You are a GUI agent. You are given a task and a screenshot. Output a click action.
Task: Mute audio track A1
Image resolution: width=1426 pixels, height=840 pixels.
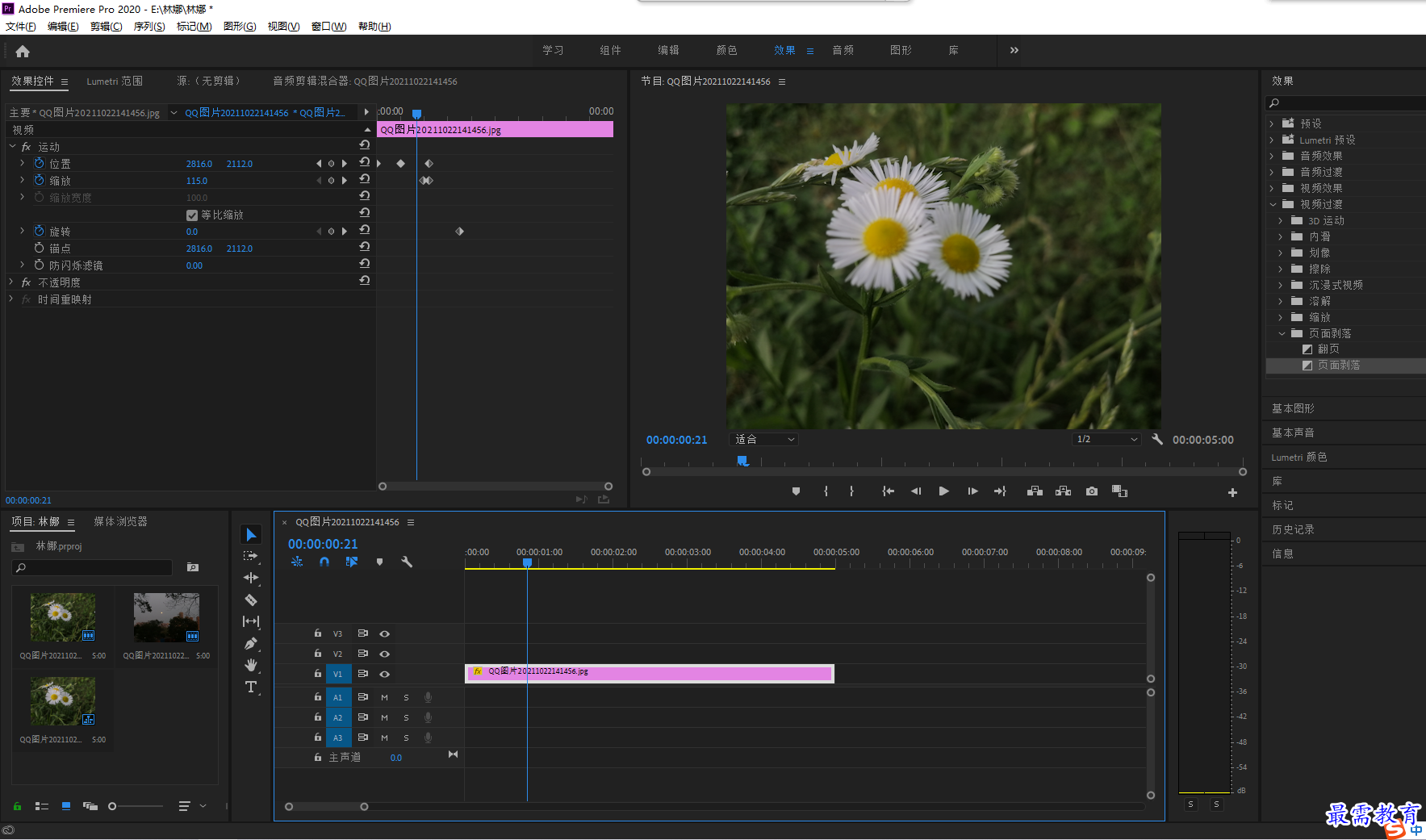(x=385, y=697)
